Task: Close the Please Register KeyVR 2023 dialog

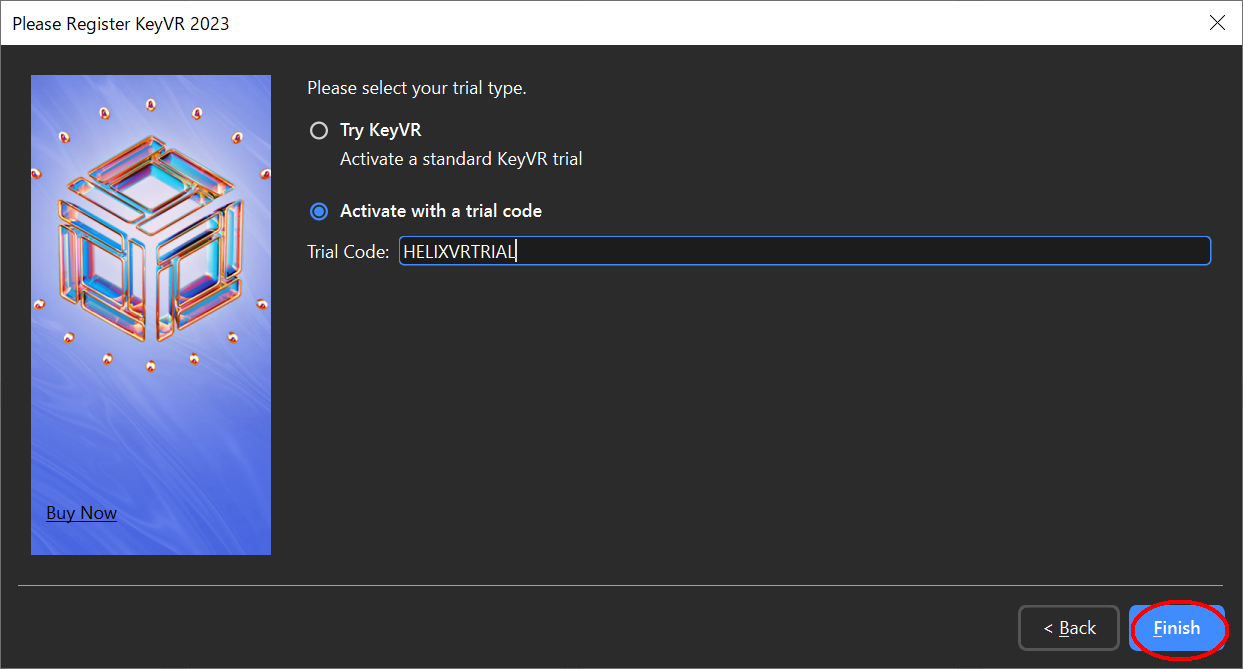Action: click(1217, 23)
